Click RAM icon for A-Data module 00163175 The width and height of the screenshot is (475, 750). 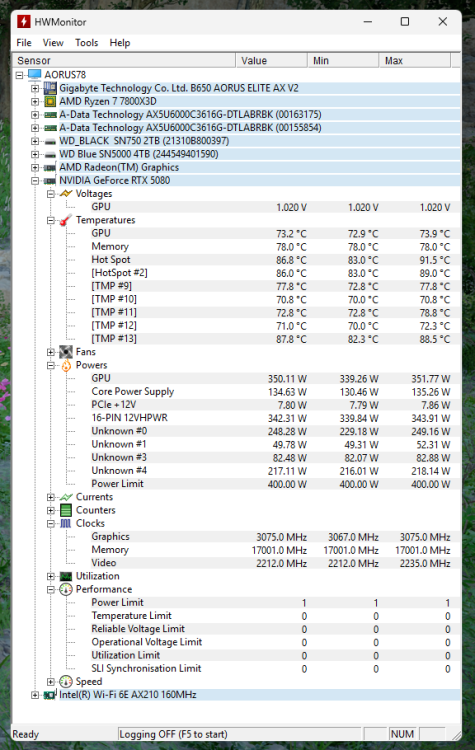[50, 115]
